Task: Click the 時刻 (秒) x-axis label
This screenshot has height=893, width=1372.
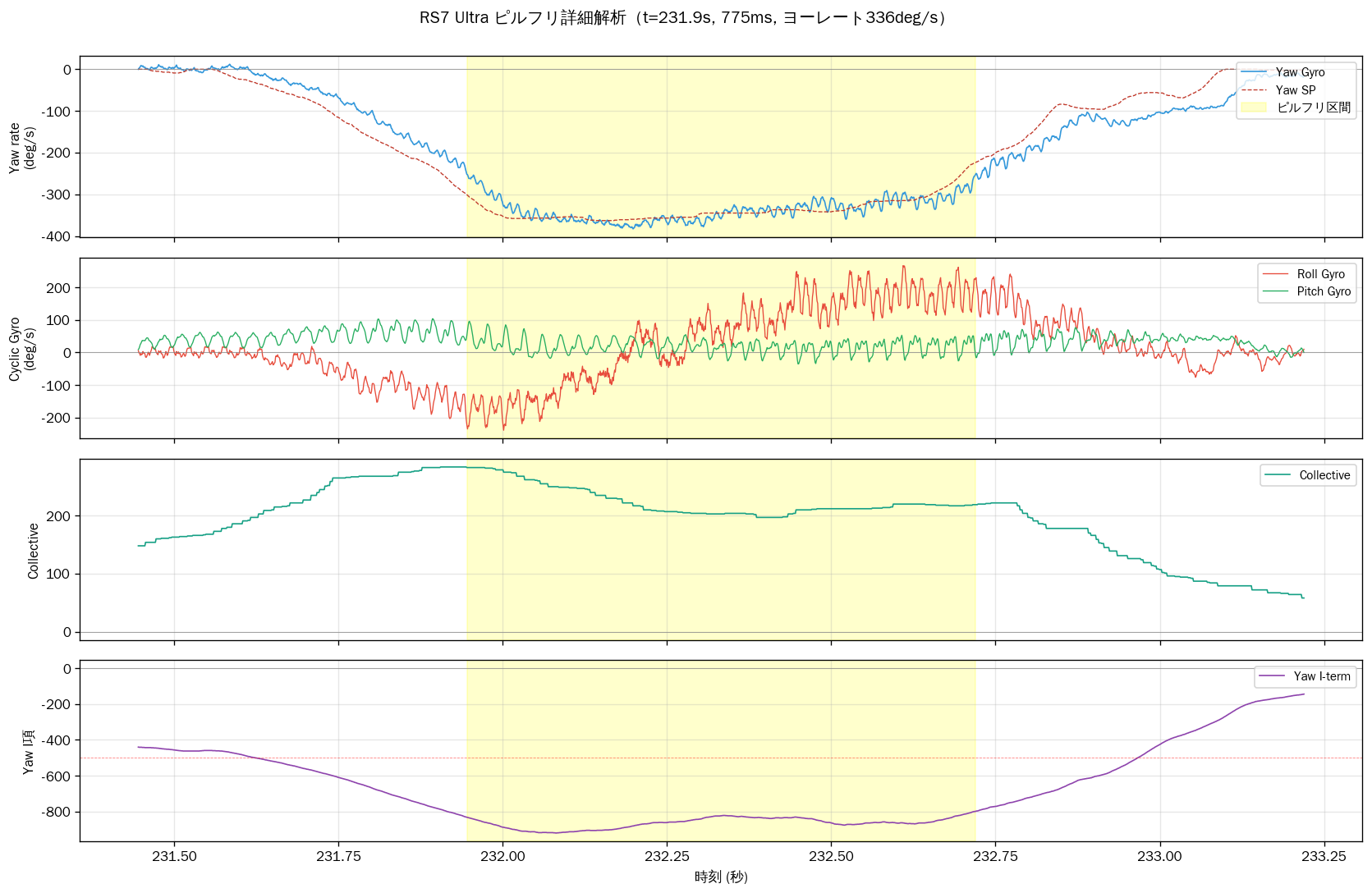Action: pyautogui.click(x=721, y=877)
